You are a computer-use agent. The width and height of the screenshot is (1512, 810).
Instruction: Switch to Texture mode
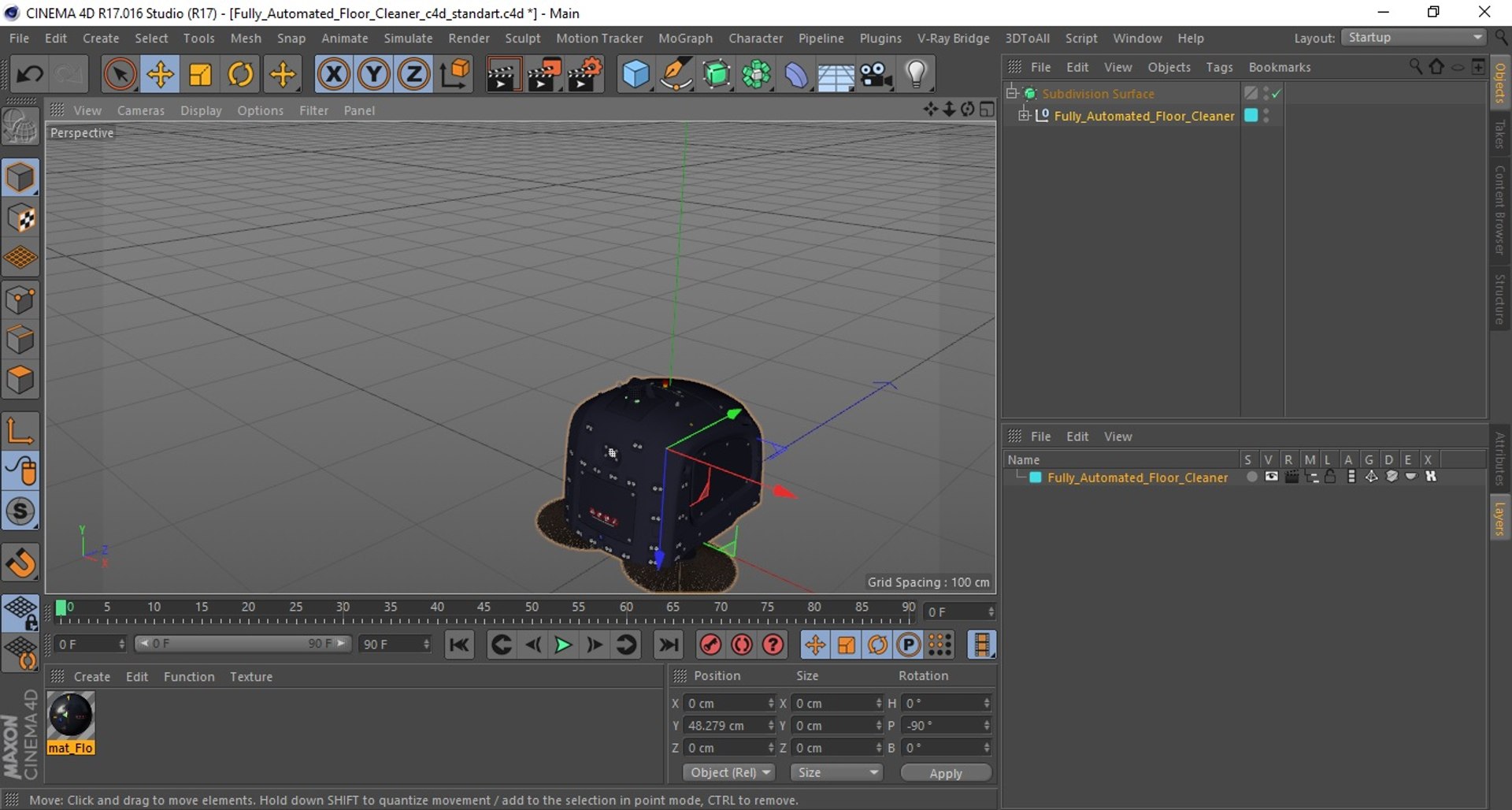[x=20, y=217]
